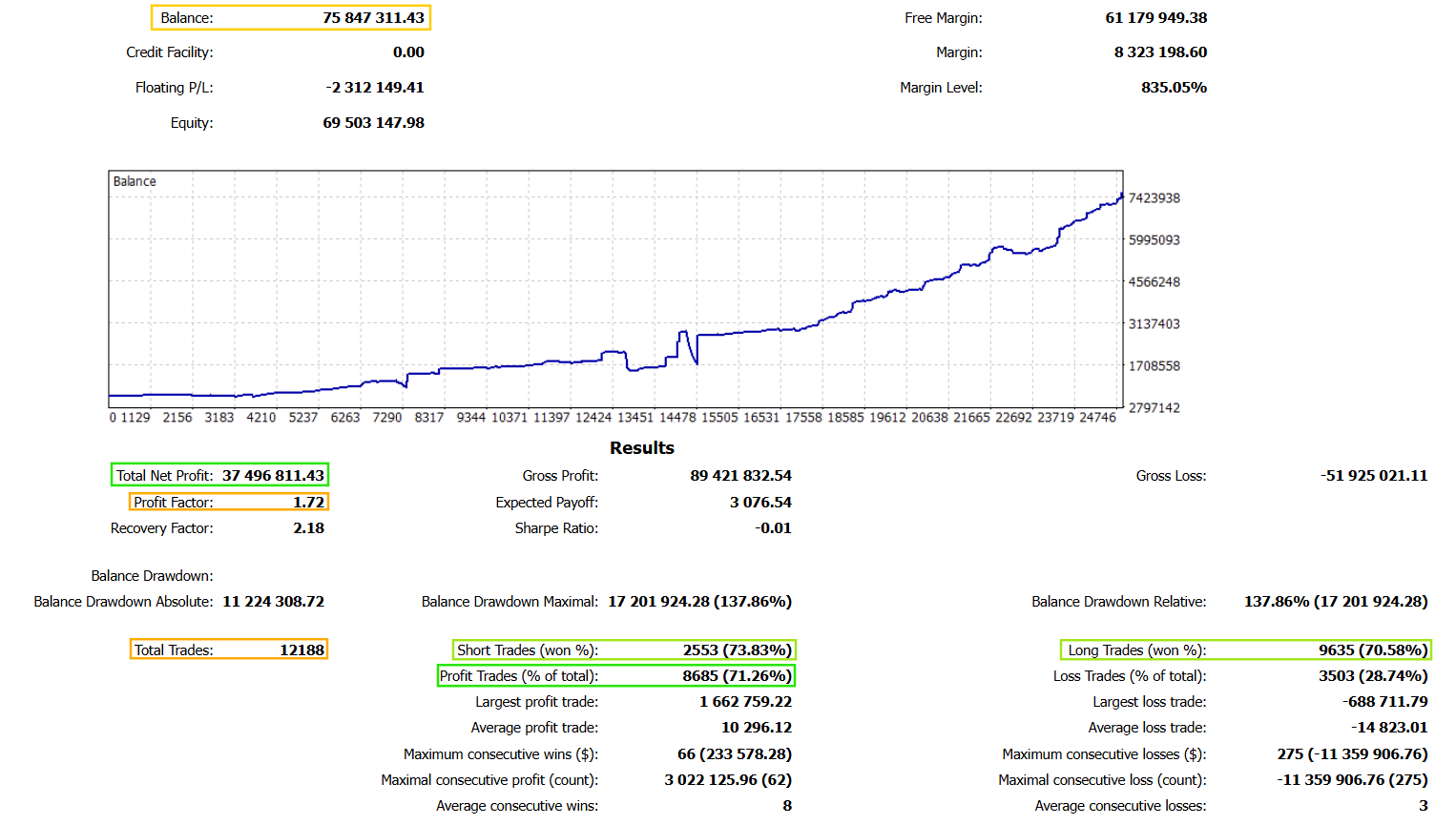Select the Largest loss trade value

1384,702
